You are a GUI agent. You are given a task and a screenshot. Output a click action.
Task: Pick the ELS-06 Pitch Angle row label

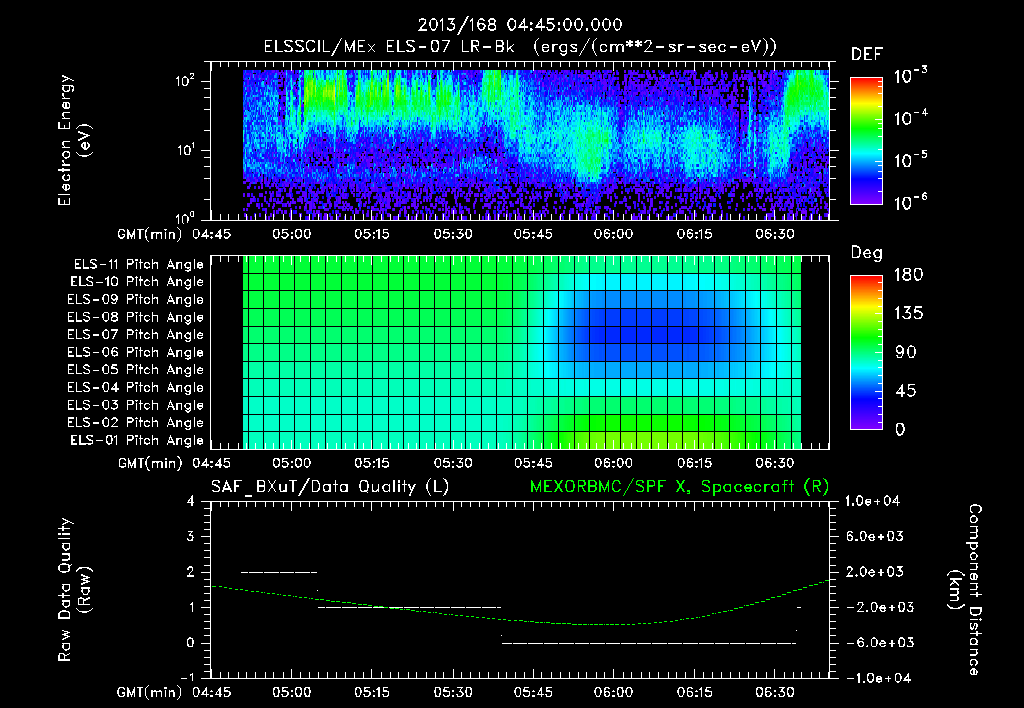pyautogui.click(x=136, y=353)
